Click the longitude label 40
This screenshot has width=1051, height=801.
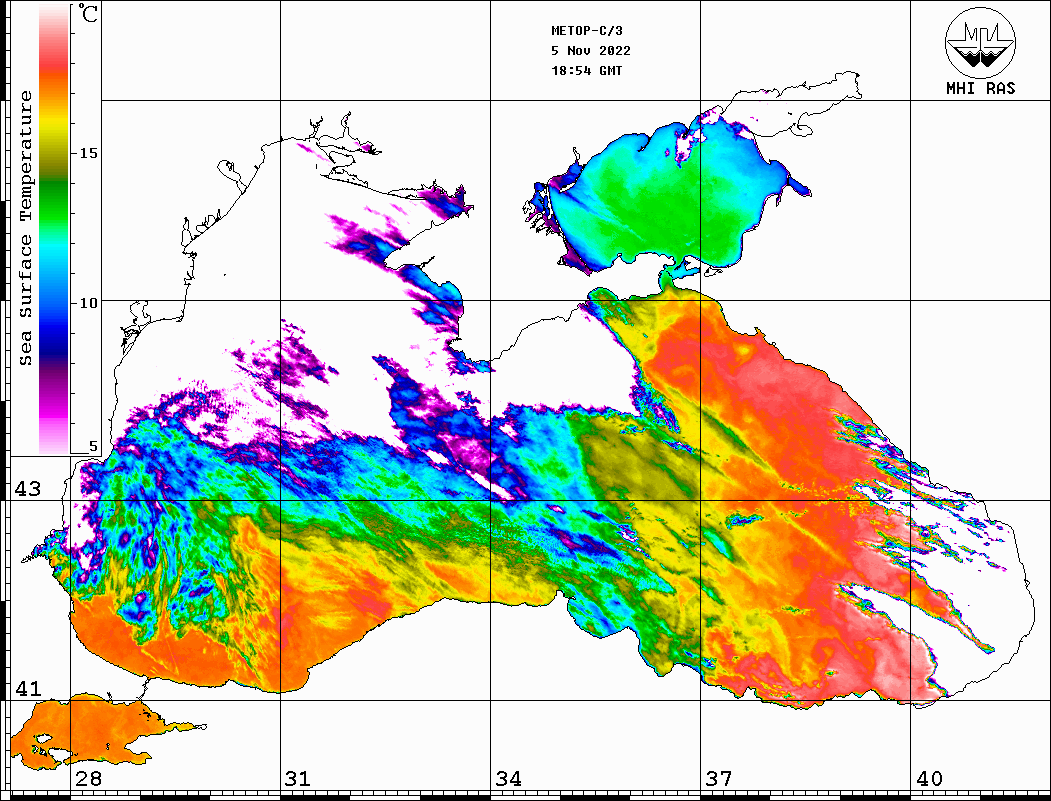929,778
